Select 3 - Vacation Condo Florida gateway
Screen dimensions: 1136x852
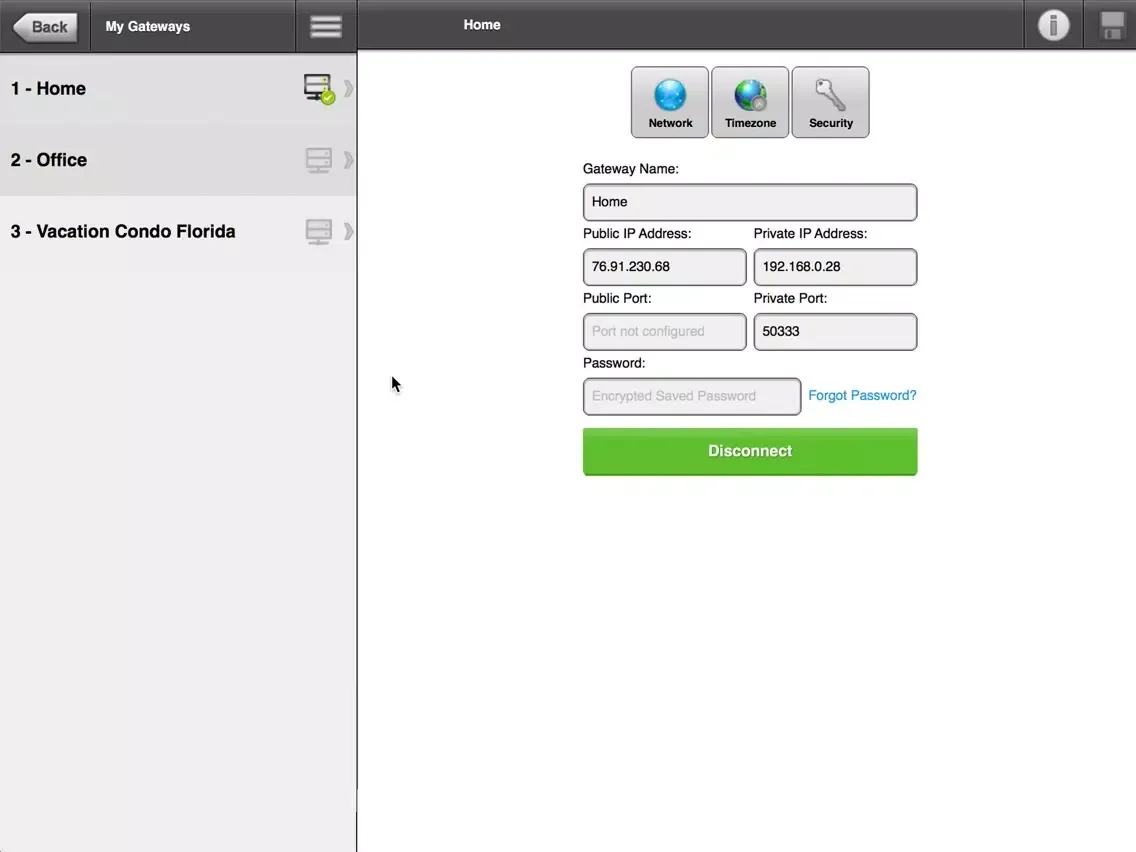click(178, 231)
